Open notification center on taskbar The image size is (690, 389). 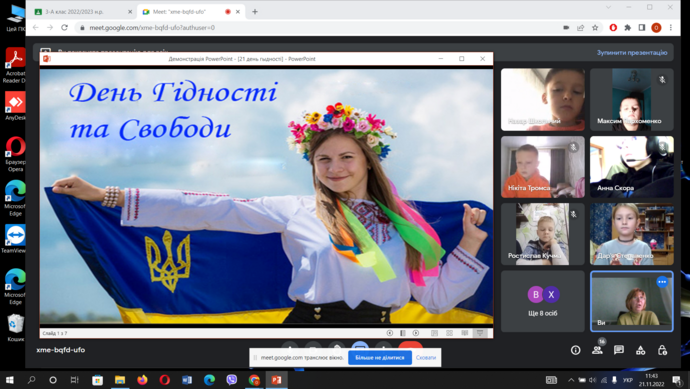tap(678, 380)
